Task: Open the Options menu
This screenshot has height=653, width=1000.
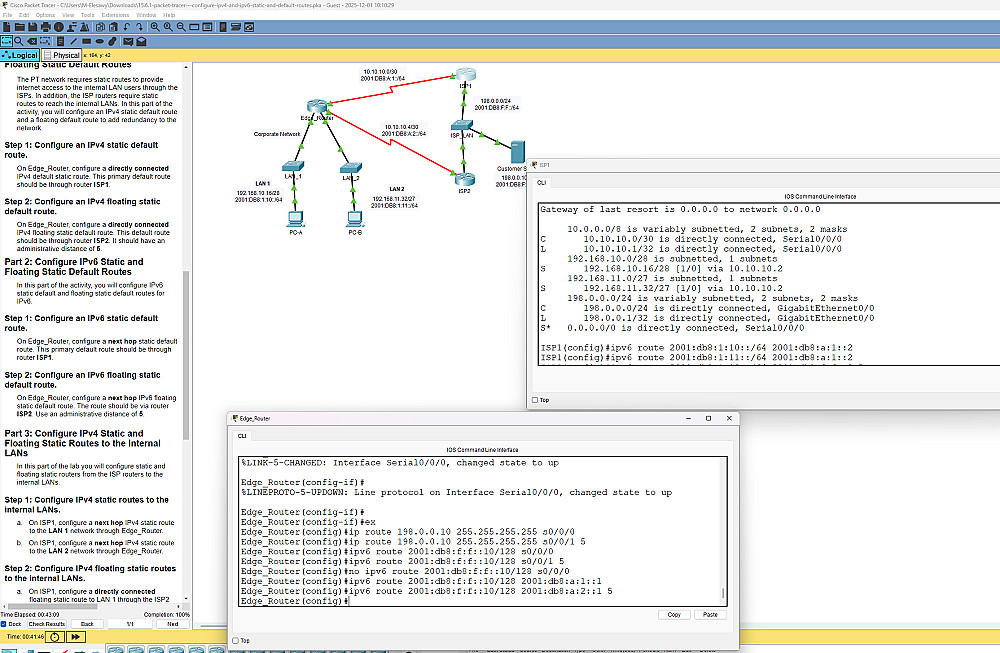Action: click(x=45, y=15)
